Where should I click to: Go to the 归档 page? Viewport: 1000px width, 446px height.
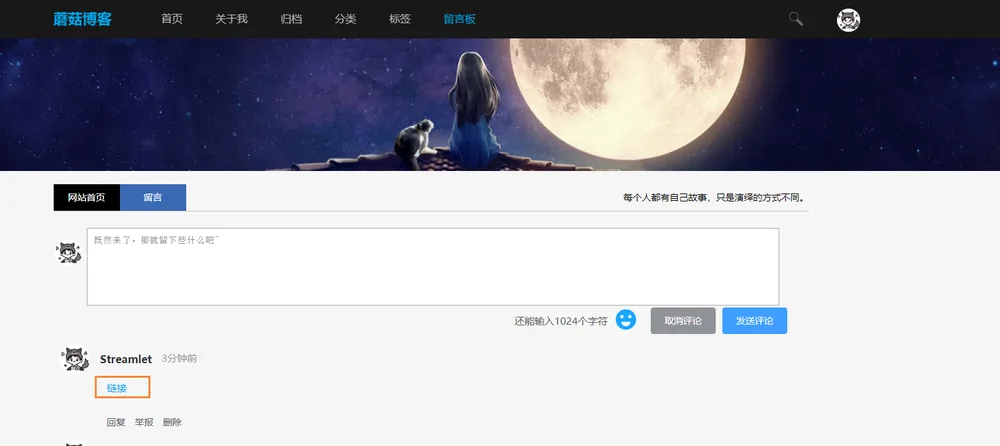pyautogui.click(x=291, y=19)
